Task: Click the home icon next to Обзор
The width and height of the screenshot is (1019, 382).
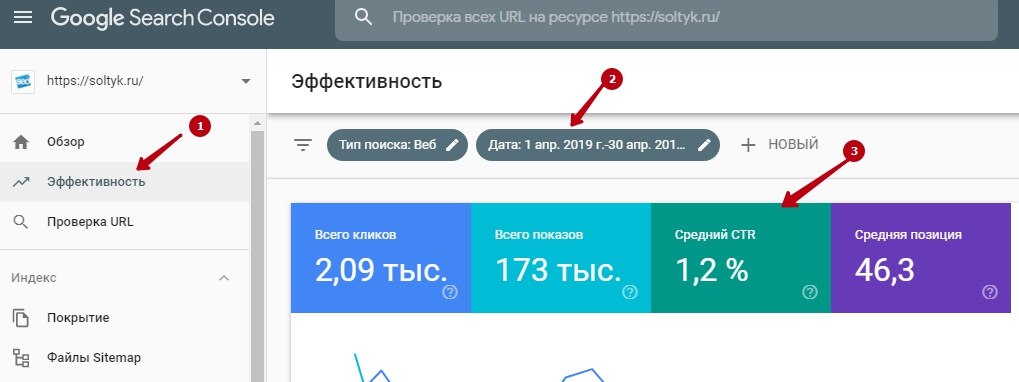Action: pyautogui.click(x=21, y=142)
